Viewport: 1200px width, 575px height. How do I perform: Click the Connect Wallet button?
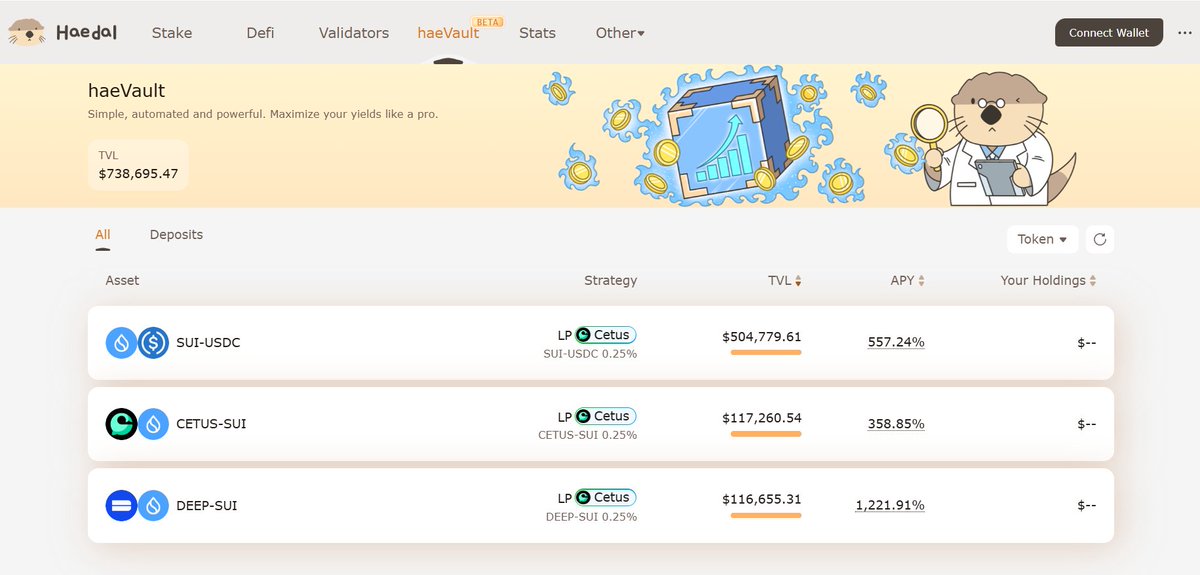[x=1109, y=32]
